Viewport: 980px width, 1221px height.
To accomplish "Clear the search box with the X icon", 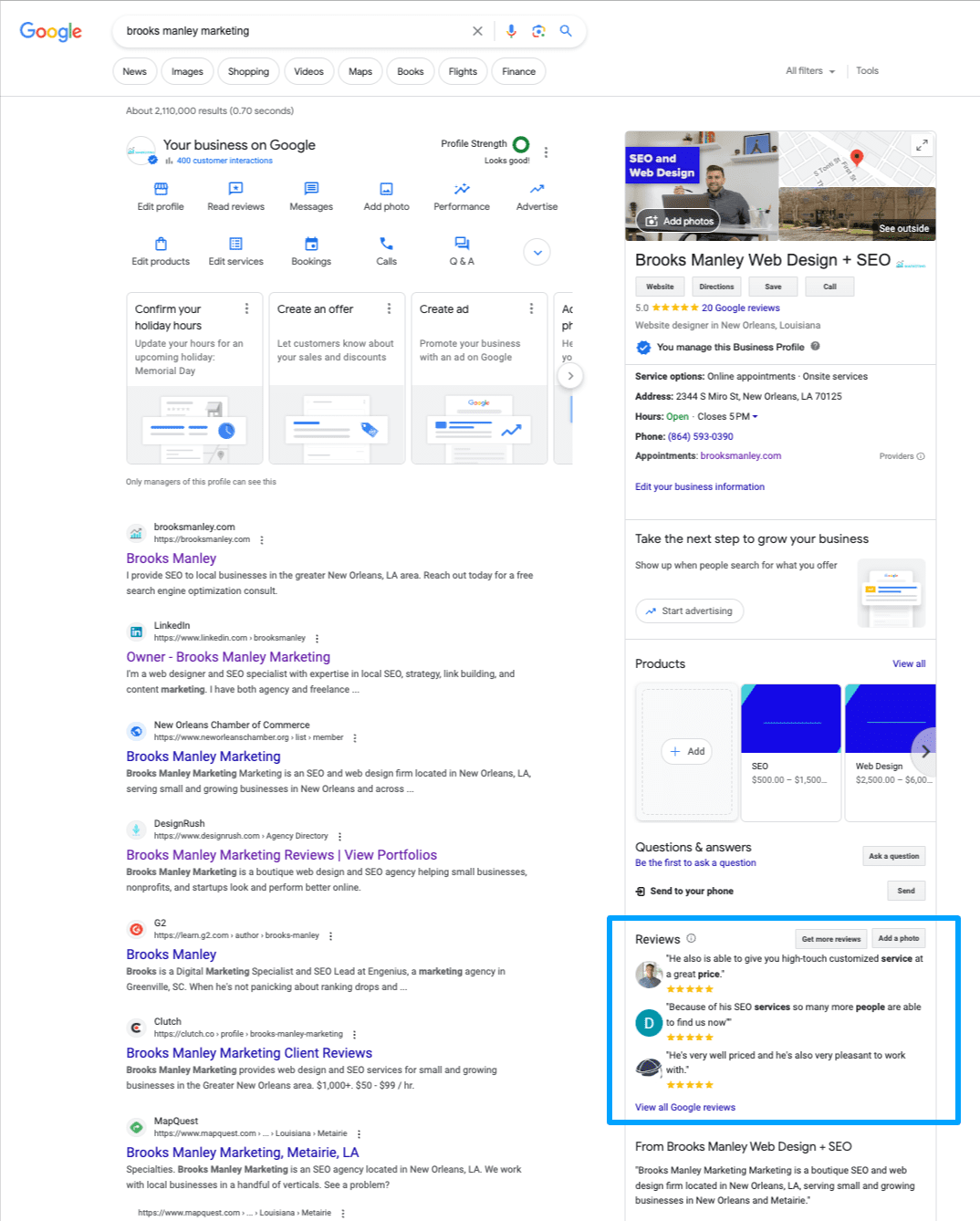I will point(477,31).
